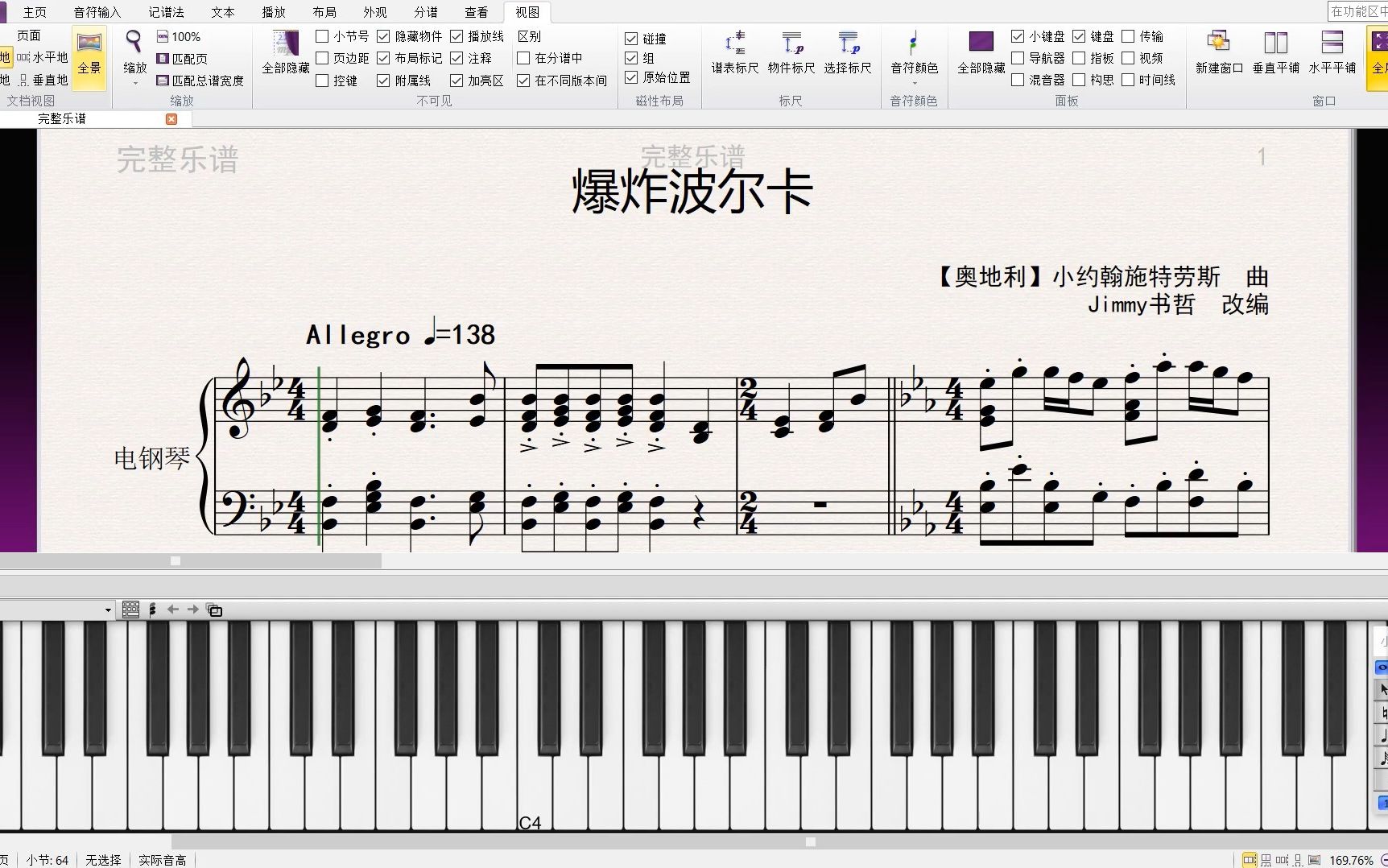
Task: Click the score's horizontal scrollbar thumb
Action: (191, 560)
